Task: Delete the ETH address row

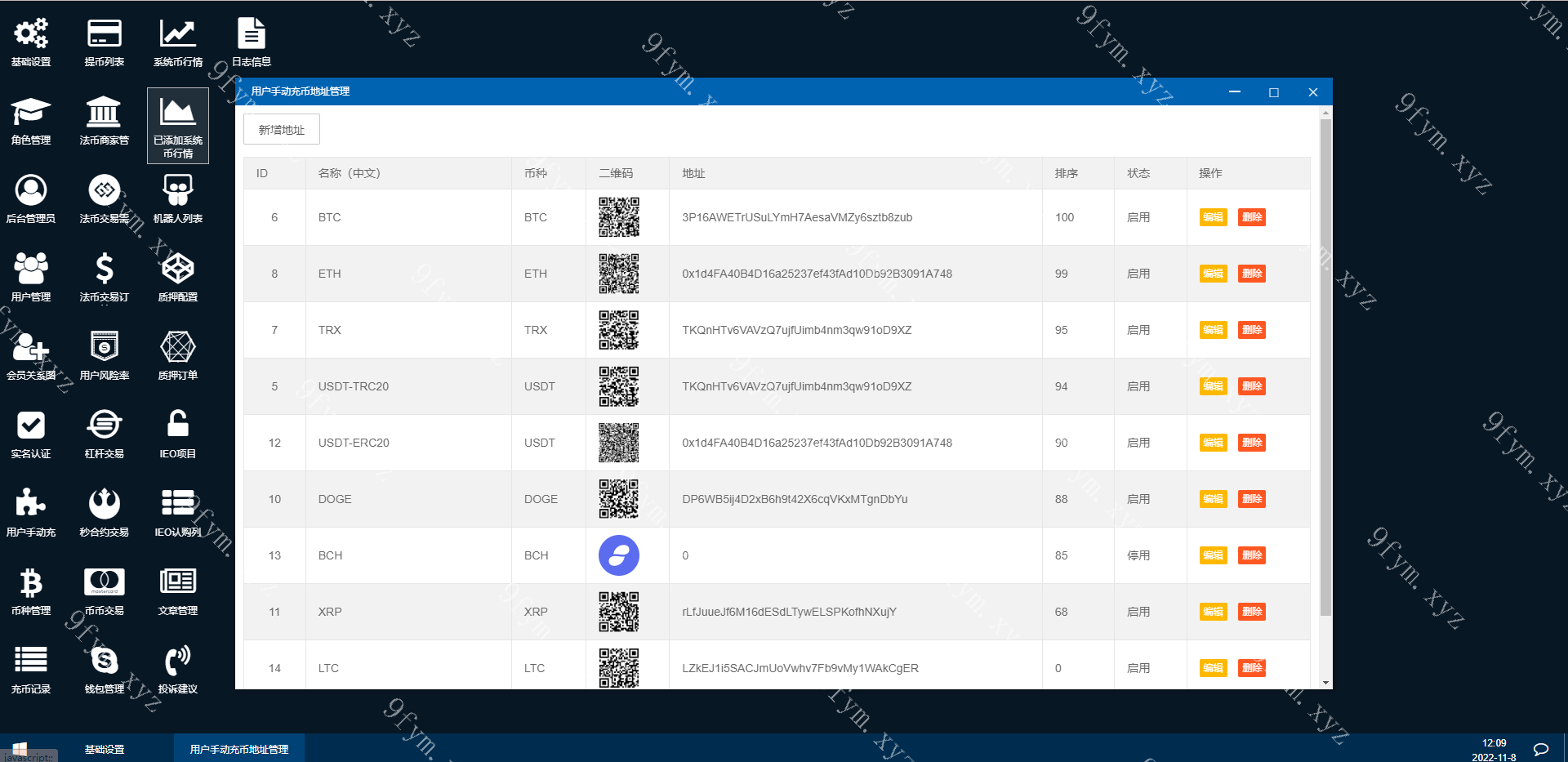Action: pyautogui.click(x=1251, y=274)
